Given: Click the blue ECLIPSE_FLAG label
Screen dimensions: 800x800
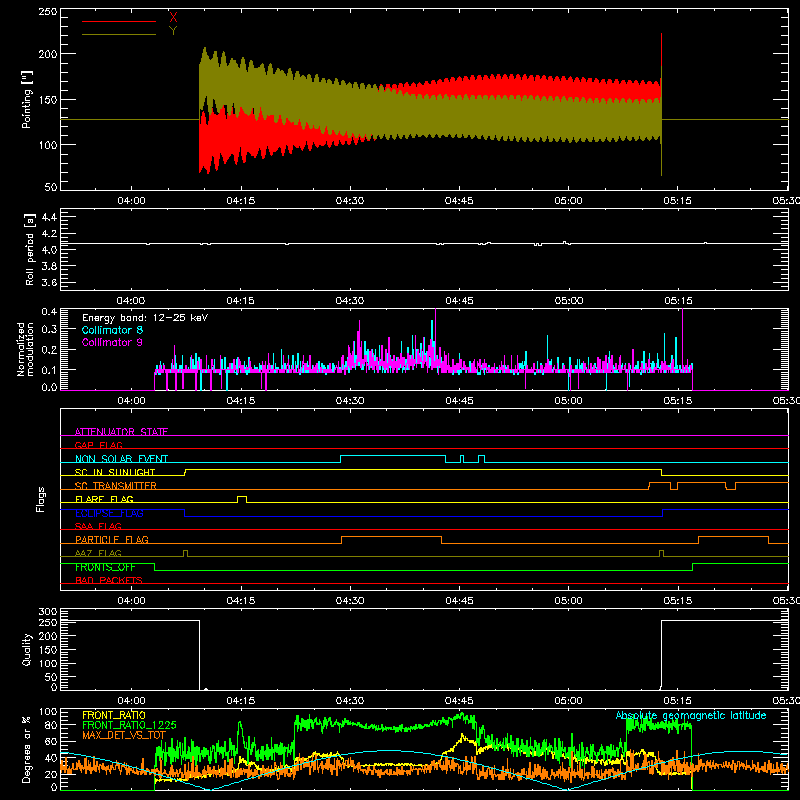Looking at the screenshot, I should (x=109, y=513).
